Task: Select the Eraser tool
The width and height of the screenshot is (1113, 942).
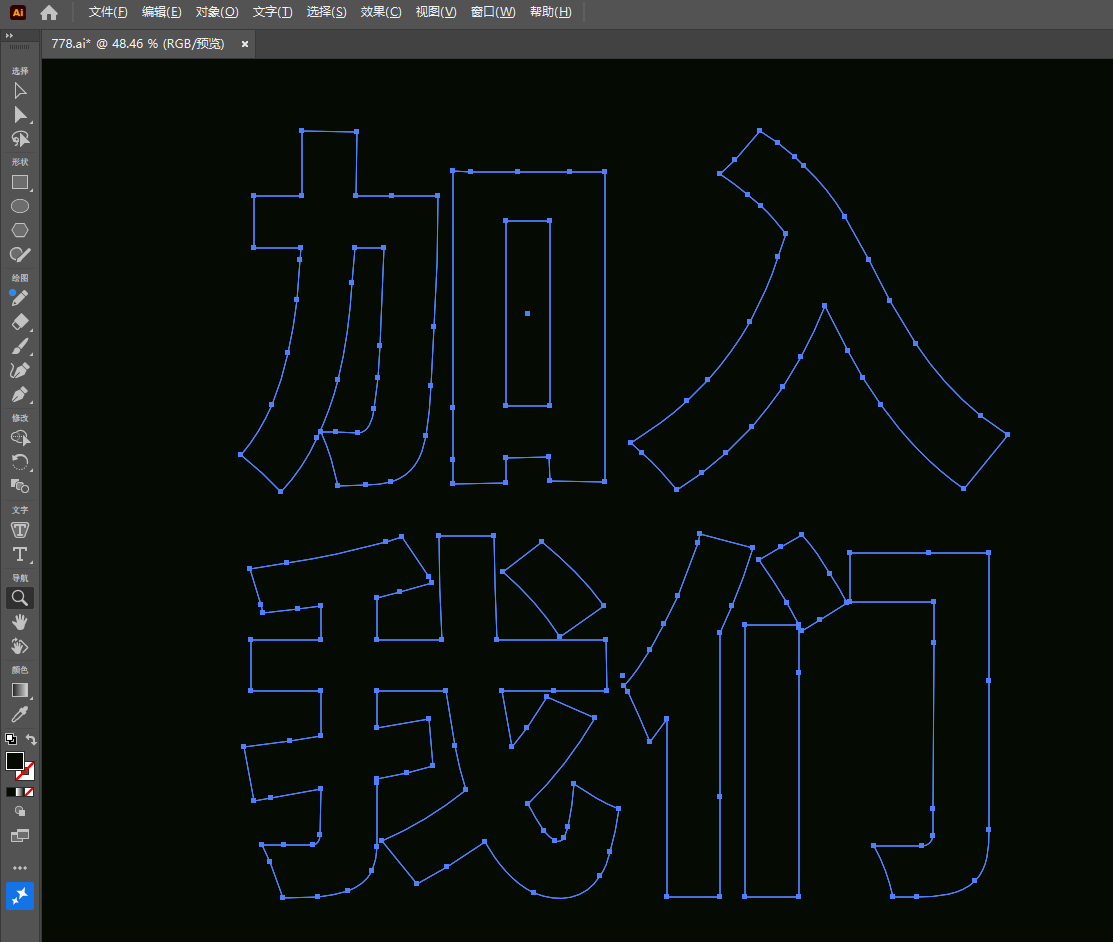Action: pos(20,322)
